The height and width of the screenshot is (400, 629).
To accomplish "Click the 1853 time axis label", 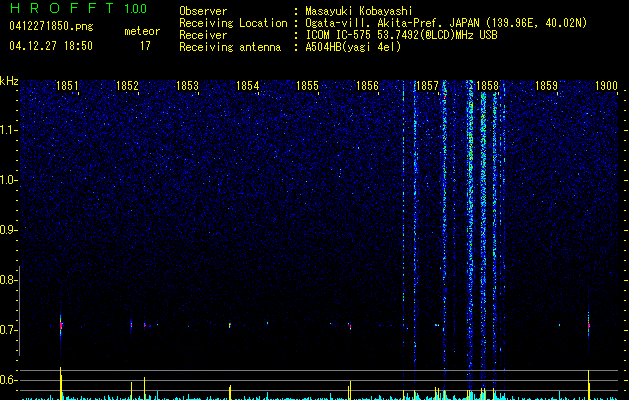I will (187, 86).
